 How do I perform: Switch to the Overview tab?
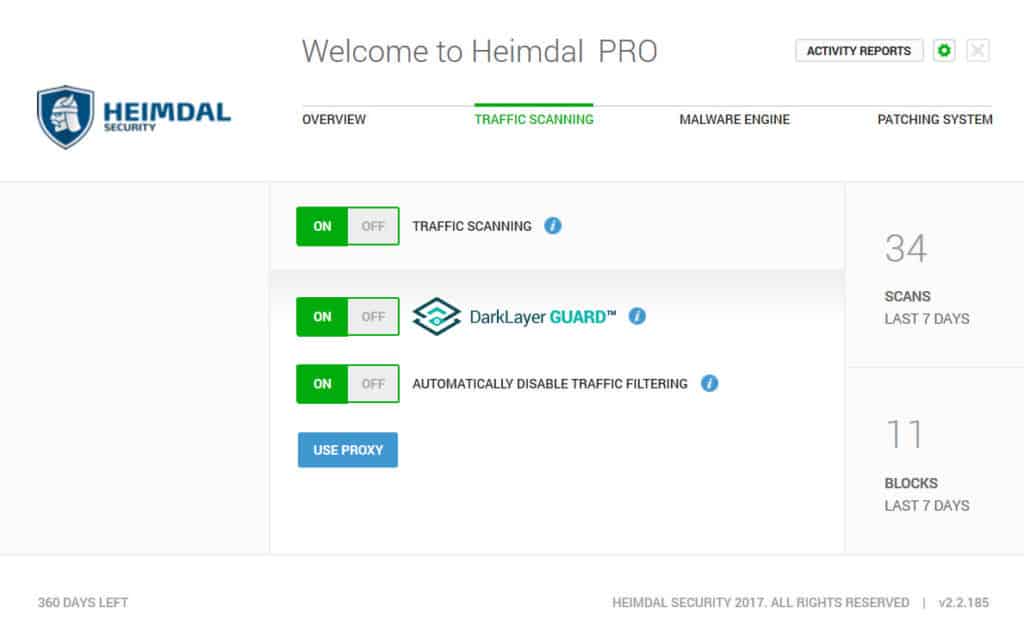coord(334,120)
